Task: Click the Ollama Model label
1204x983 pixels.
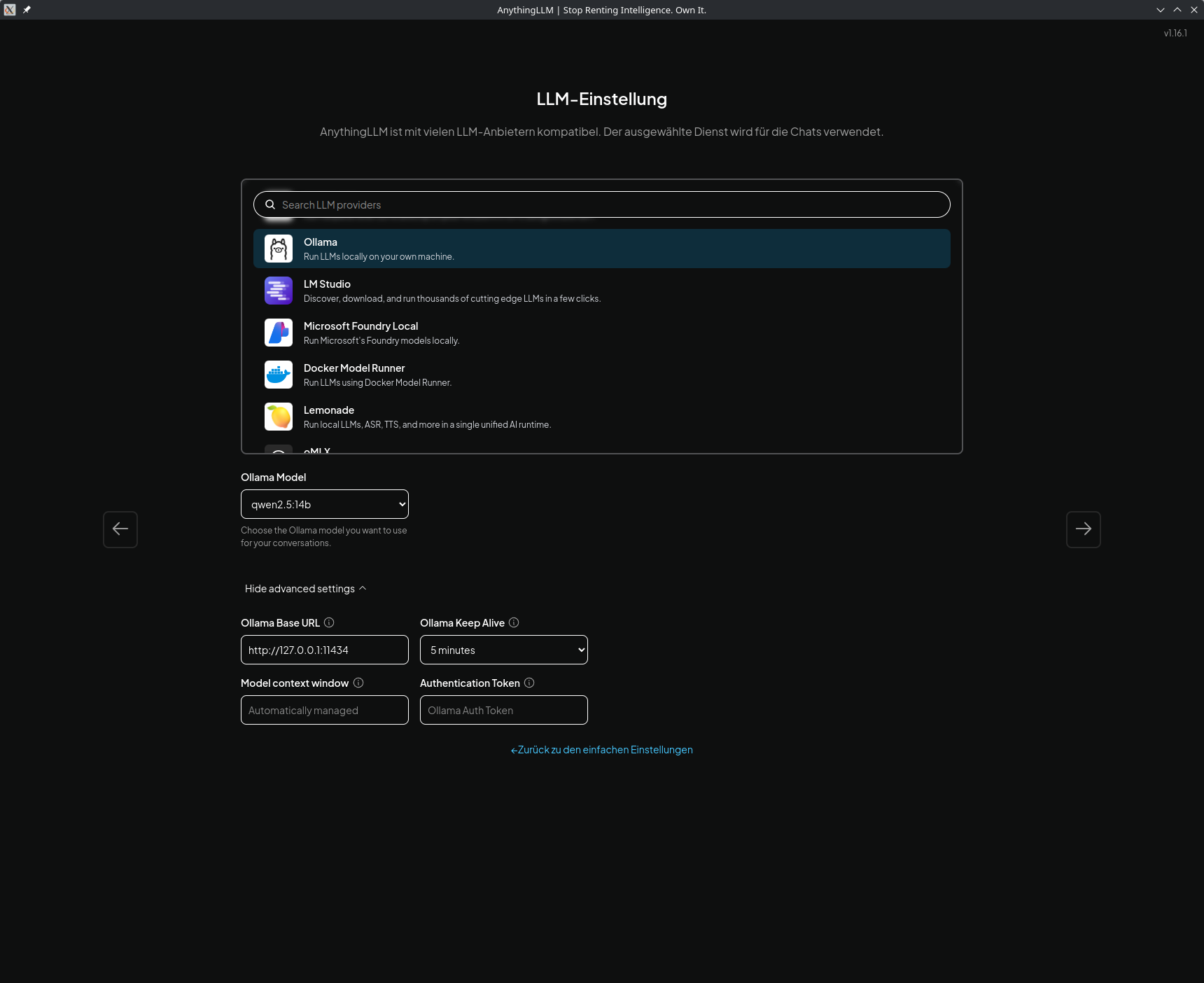Action: (274, 477)
